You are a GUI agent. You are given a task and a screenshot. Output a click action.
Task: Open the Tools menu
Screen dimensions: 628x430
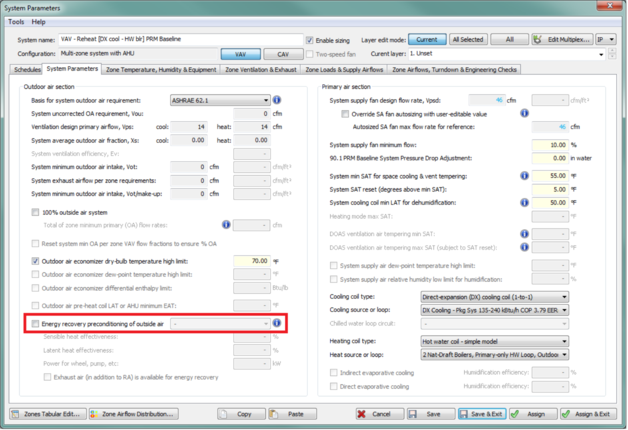16,21
